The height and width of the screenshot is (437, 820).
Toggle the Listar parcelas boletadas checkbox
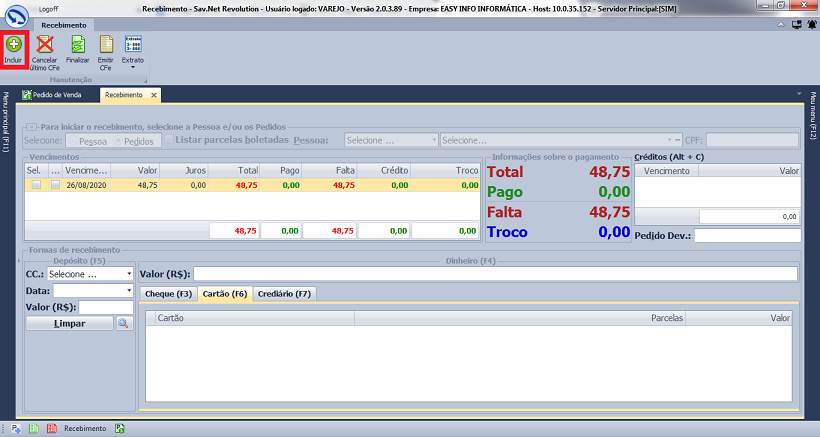click(x=166, y=141)
